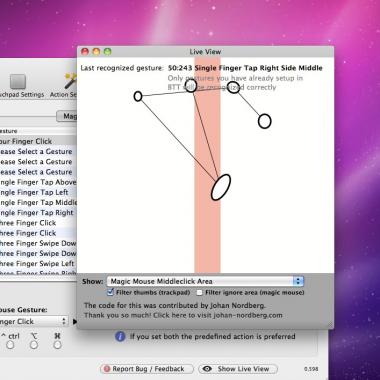Click the Live View window title bar
380x380 pixels.
pyautogui.click(x=205, y=52)
